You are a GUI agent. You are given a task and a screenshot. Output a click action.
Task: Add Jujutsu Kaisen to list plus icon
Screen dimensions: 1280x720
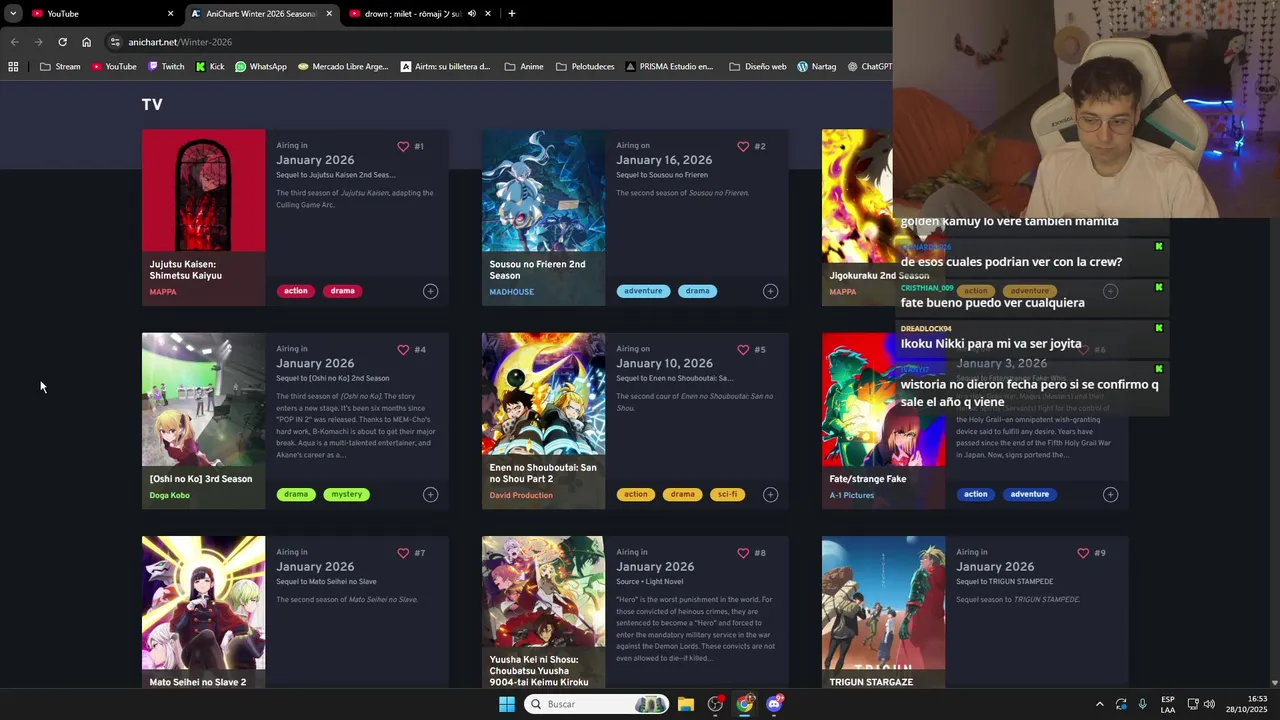coord(430,291)
